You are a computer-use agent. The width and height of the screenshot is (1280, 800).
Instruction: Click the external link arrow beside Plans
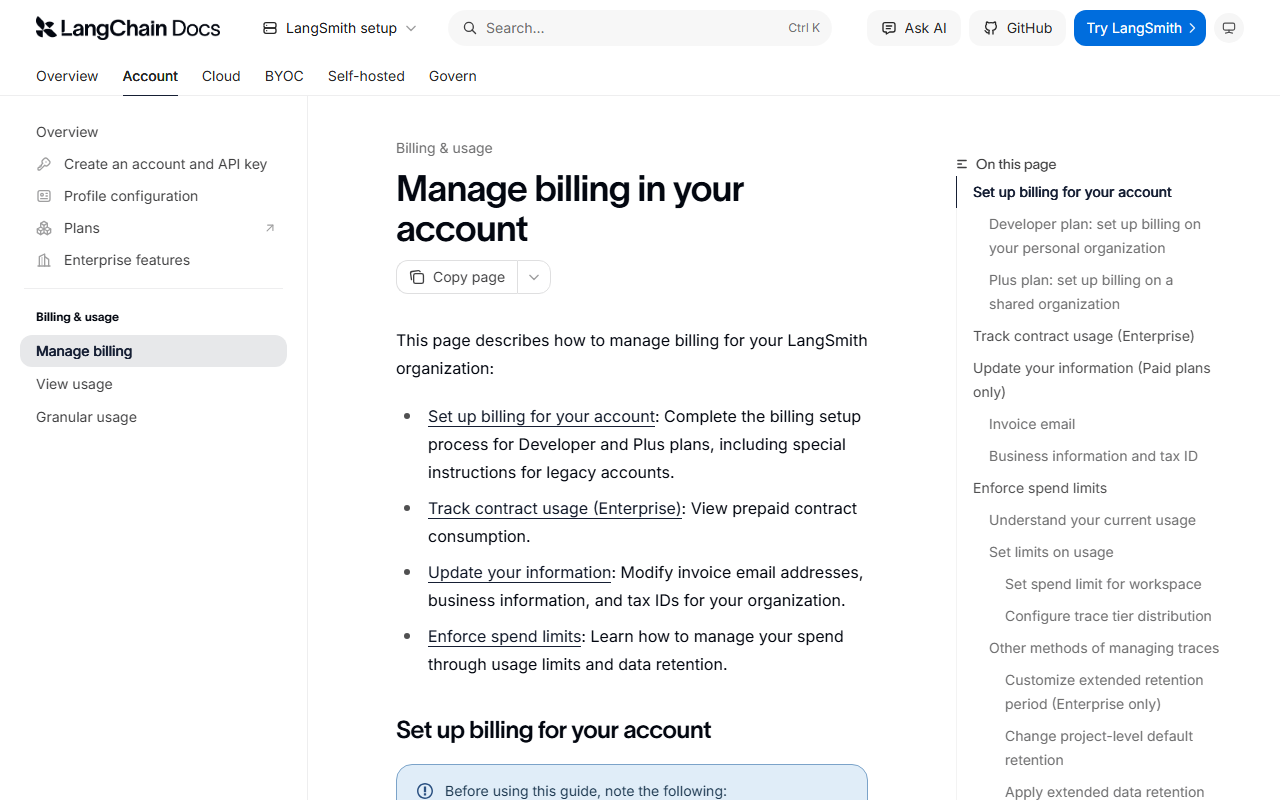pos(270,228)
